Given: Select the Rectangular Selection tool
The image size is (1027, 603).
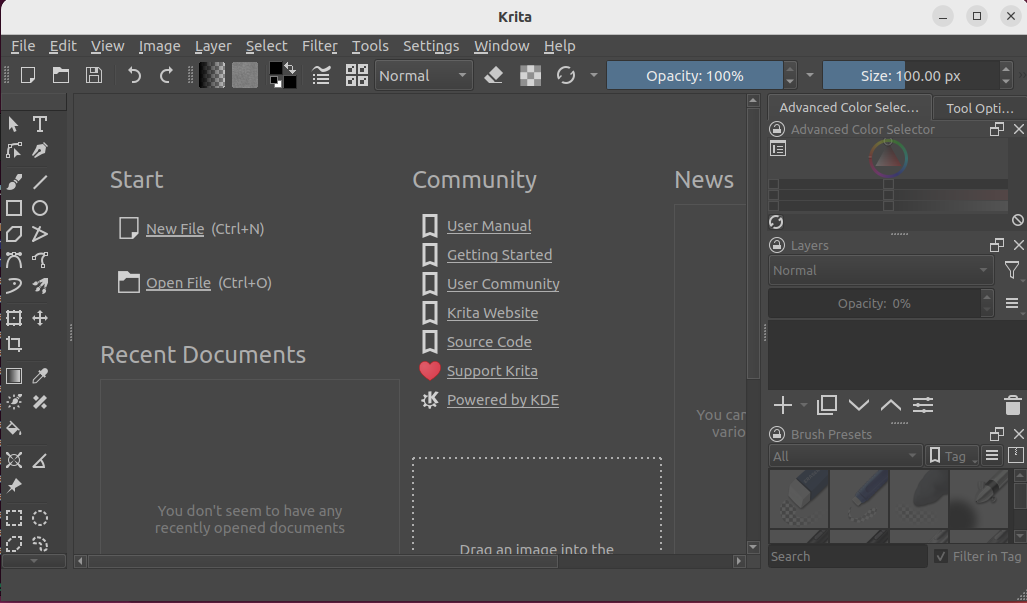Looking at the screenshot, I should (14, 519).
